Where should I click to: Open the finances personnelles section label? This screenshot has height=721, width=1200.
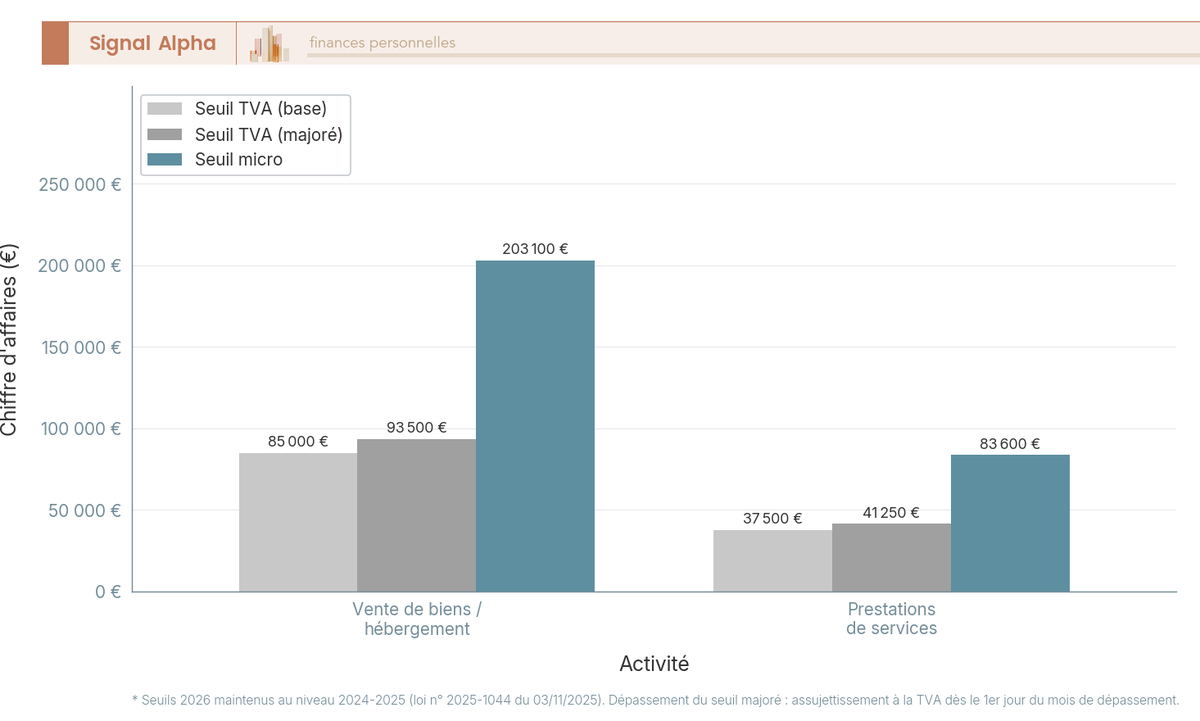point(382,43)
